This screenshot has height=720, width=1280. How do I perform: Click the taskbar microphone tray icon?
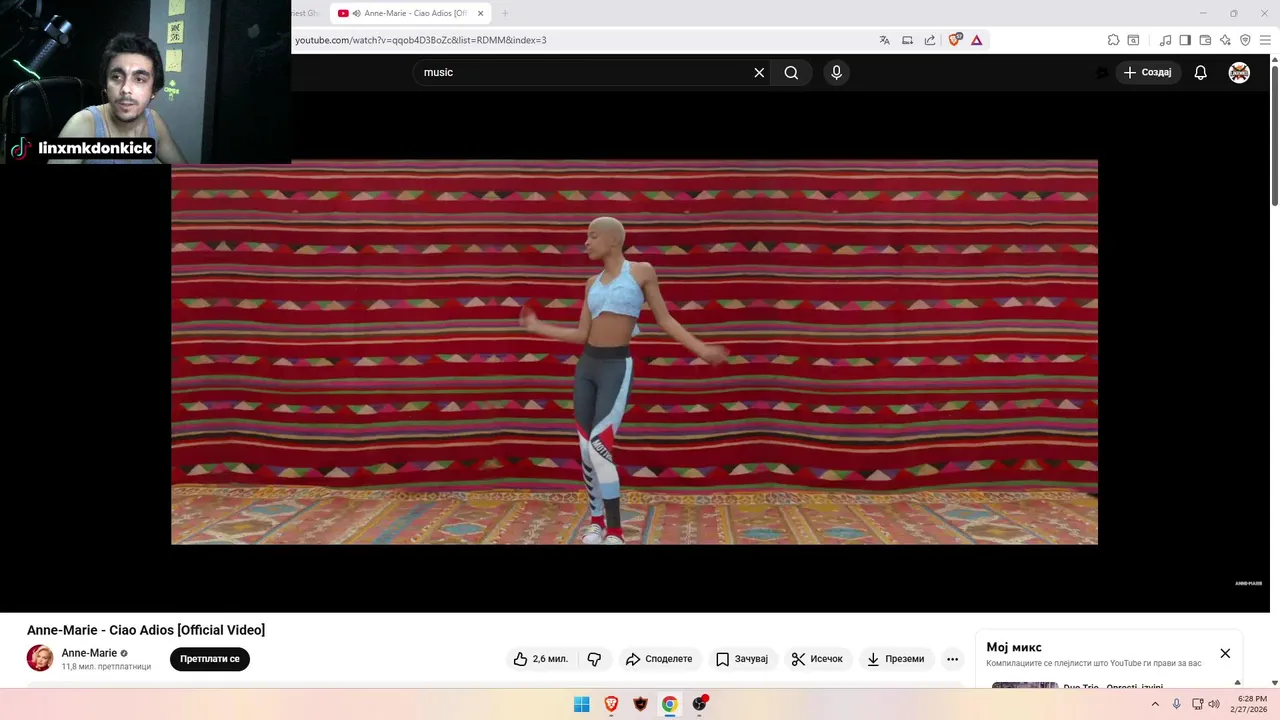tap(1177, 704)
